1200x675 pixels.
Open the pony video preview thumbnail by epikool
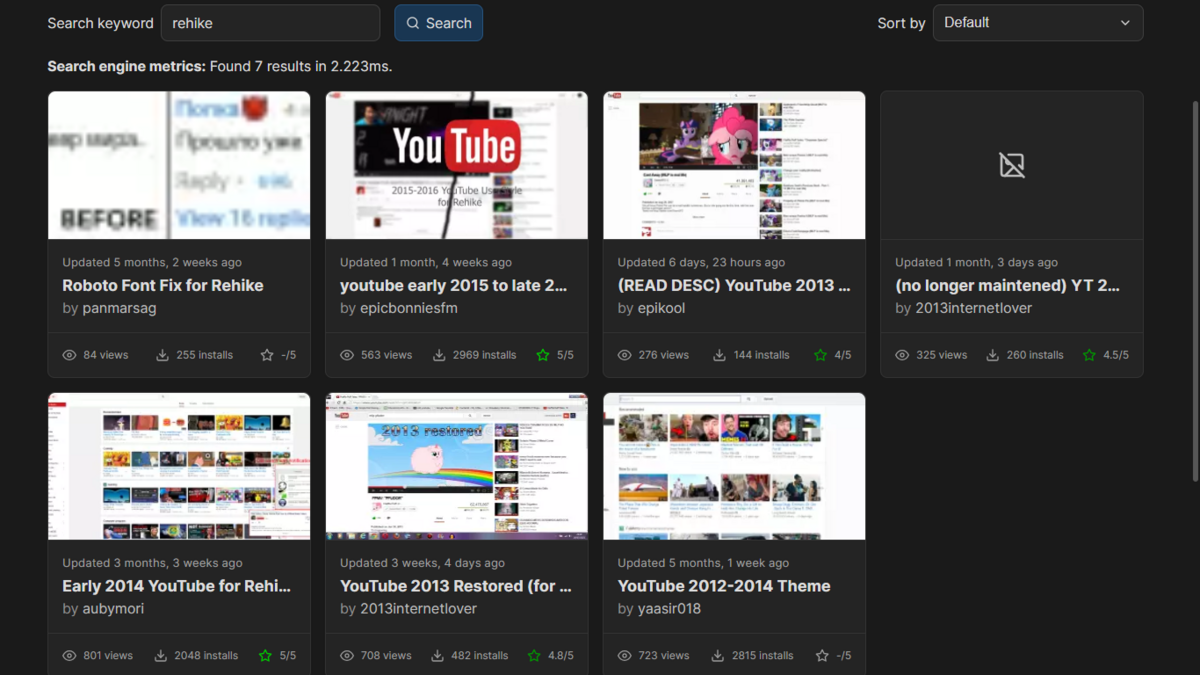[x=734, y=165]
